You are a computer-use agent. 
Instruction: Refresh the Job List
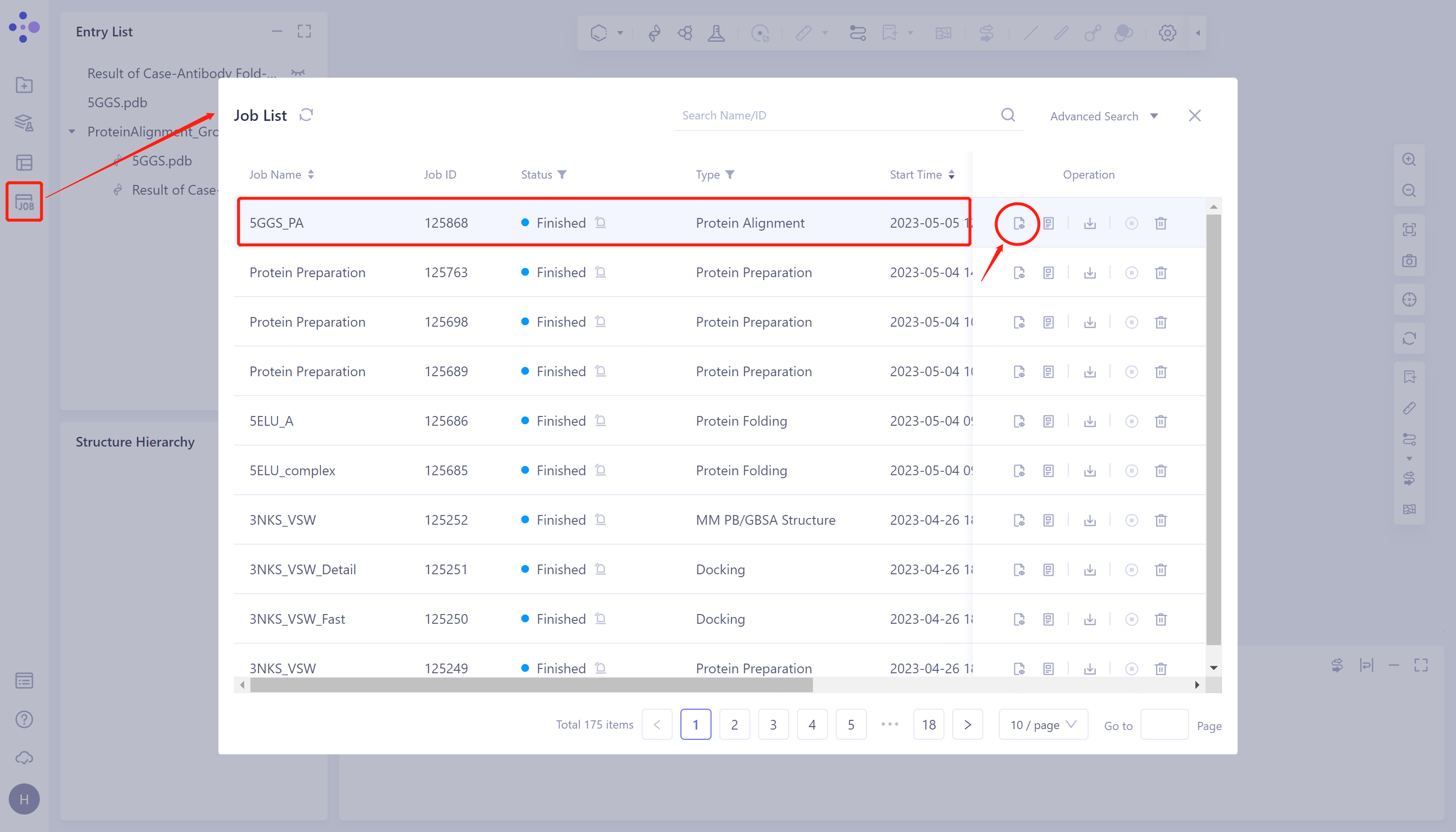pos(307,116)
